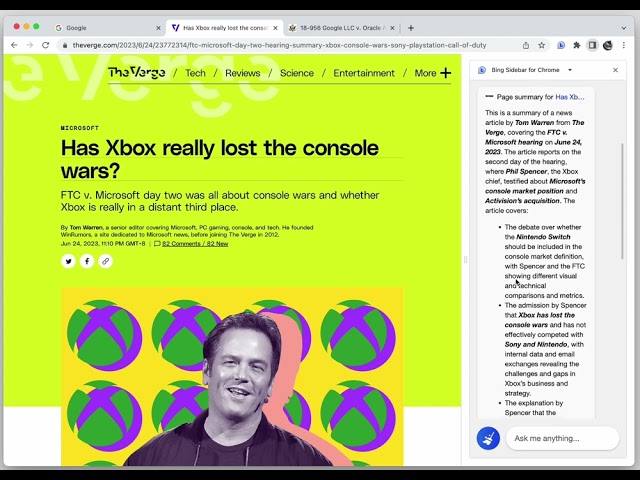Click the Nintendo Switch bold text

543,237
